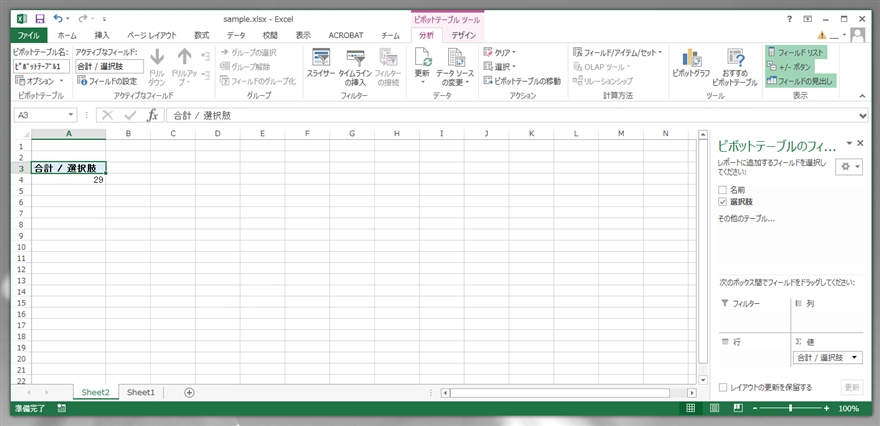Open the Clear (クリア) dropdown
The height and width of the screenshot is (426, 880).
(499, 52)
